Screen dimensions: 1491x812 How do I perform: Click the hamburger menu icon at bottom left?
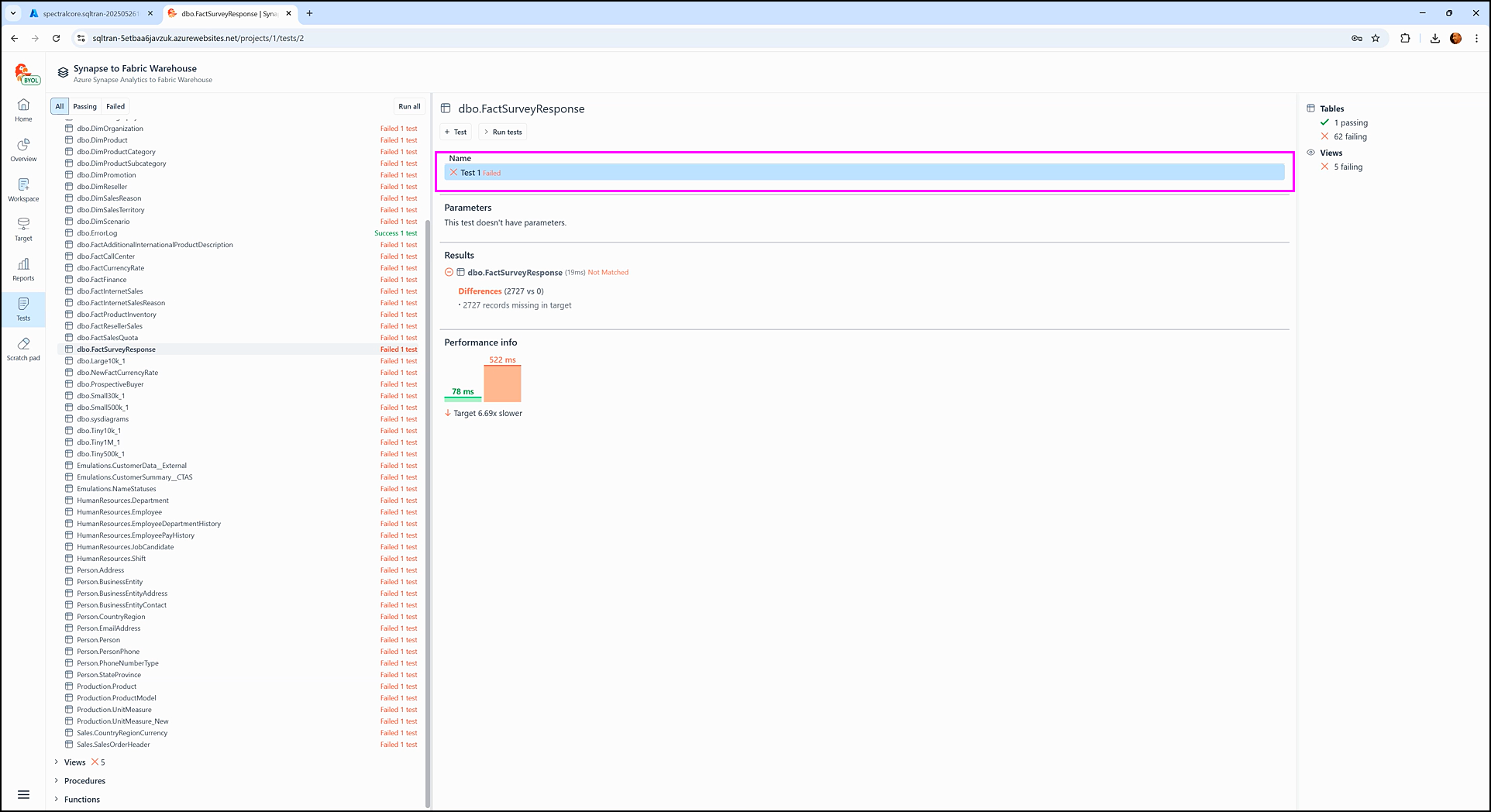coord(23,794)
